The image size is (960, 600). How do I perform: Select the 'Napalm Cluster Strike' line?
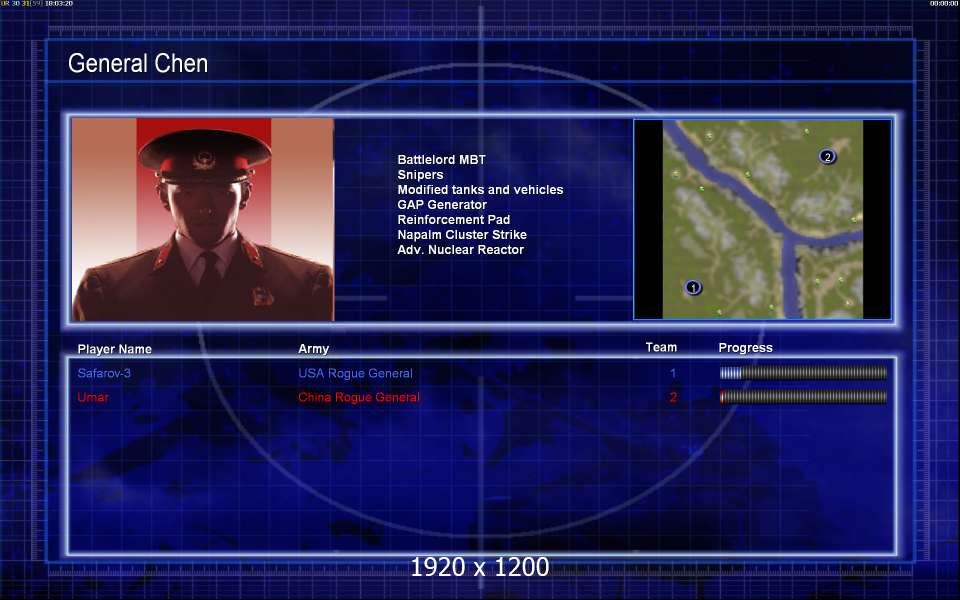click(462, 234)
